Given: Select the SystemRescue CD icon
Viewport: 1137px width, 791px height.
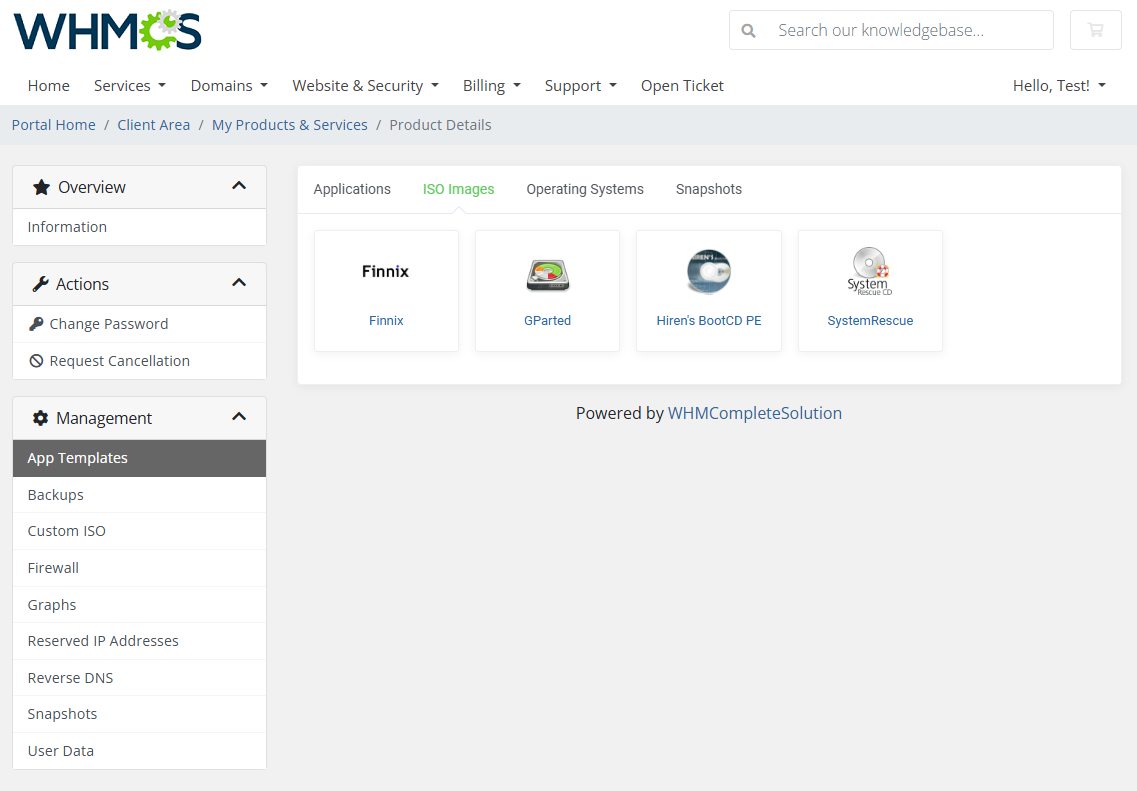Looking at the screenshot, I should point(869,271).
